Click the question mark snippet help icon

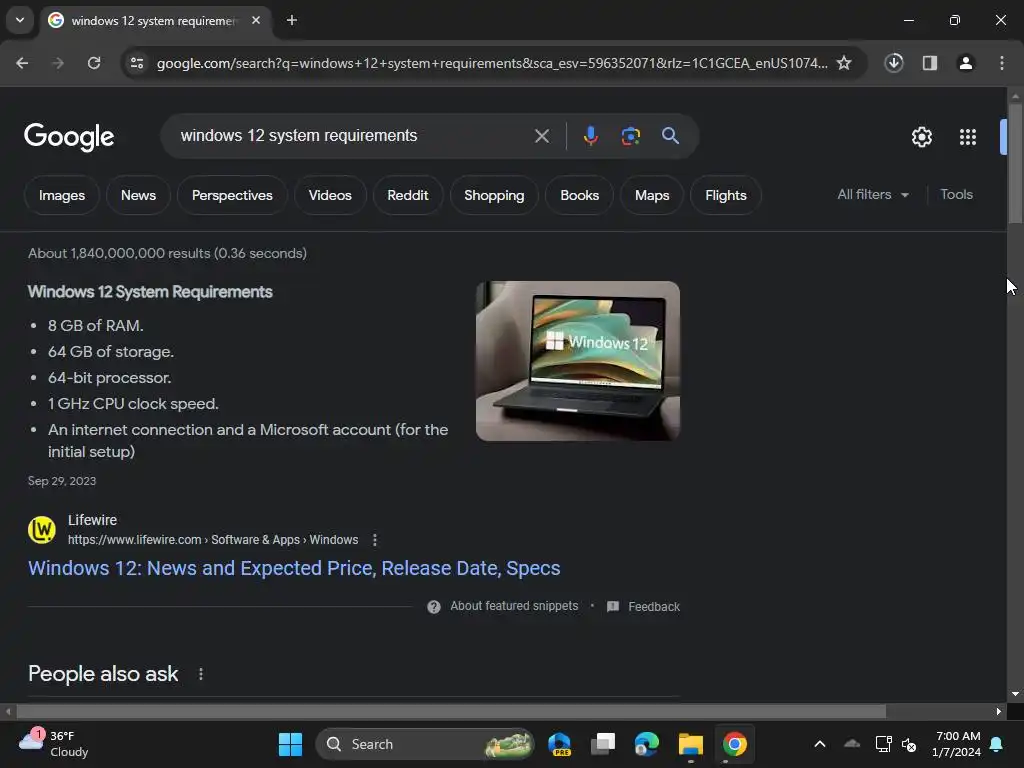pos(434,607)
